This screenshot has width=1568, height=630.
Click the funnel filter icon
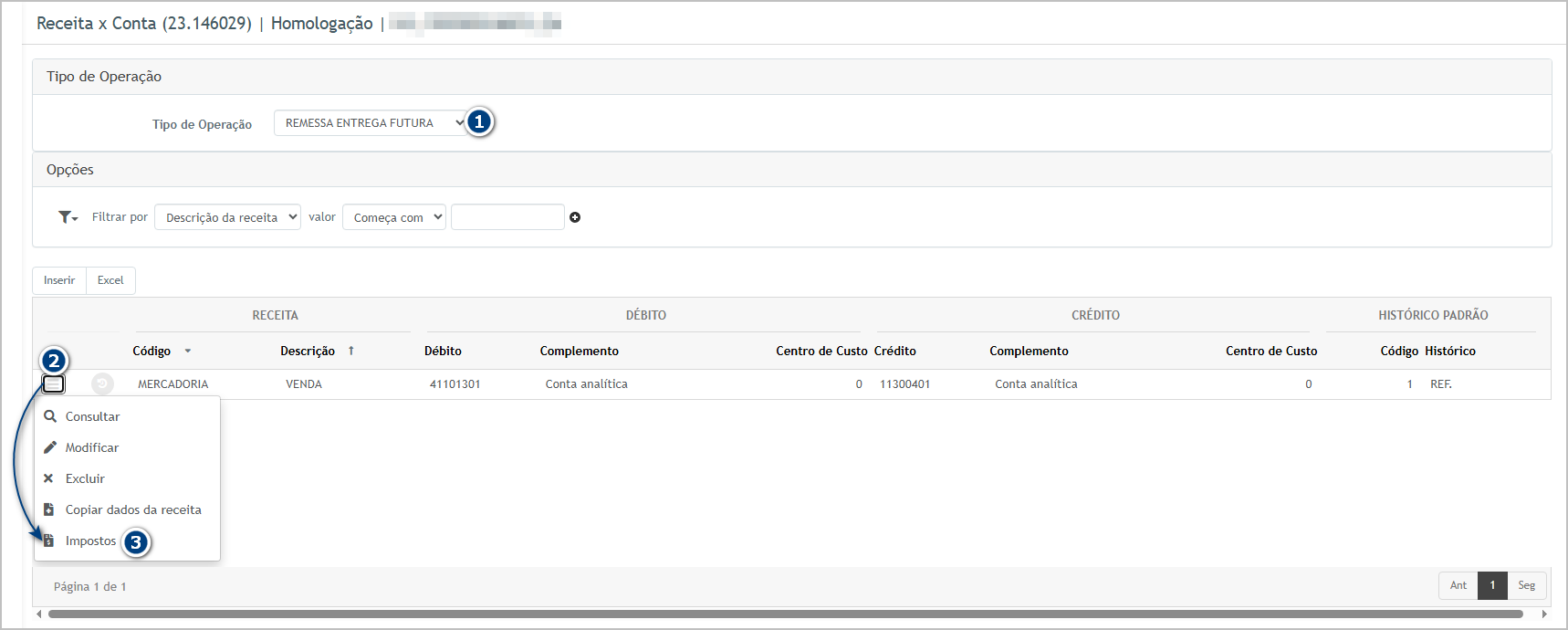[x=68, y=217]
